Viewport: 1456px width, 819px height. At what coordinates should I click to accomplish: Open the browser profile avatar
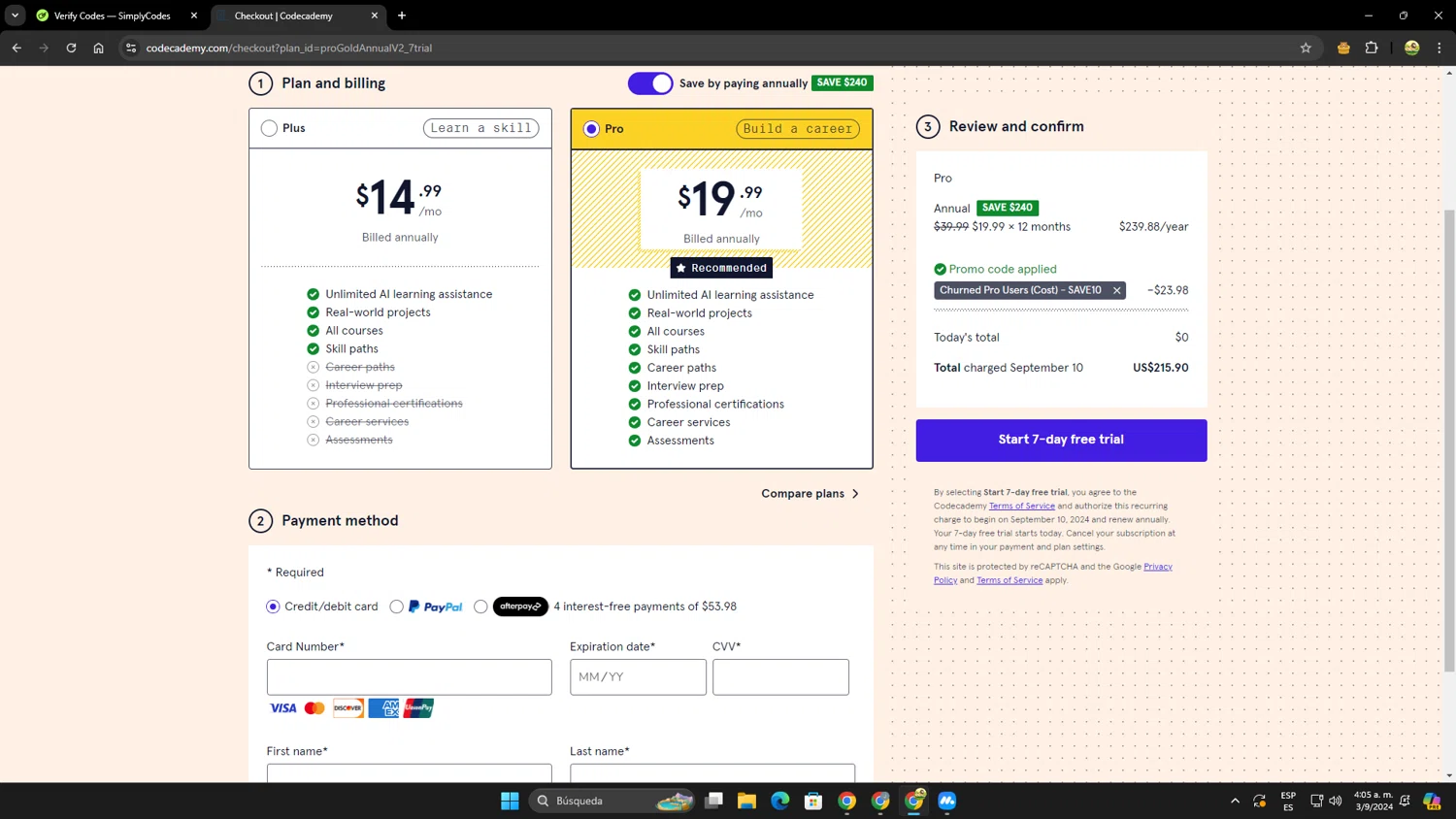click(x=1411, y=48)
